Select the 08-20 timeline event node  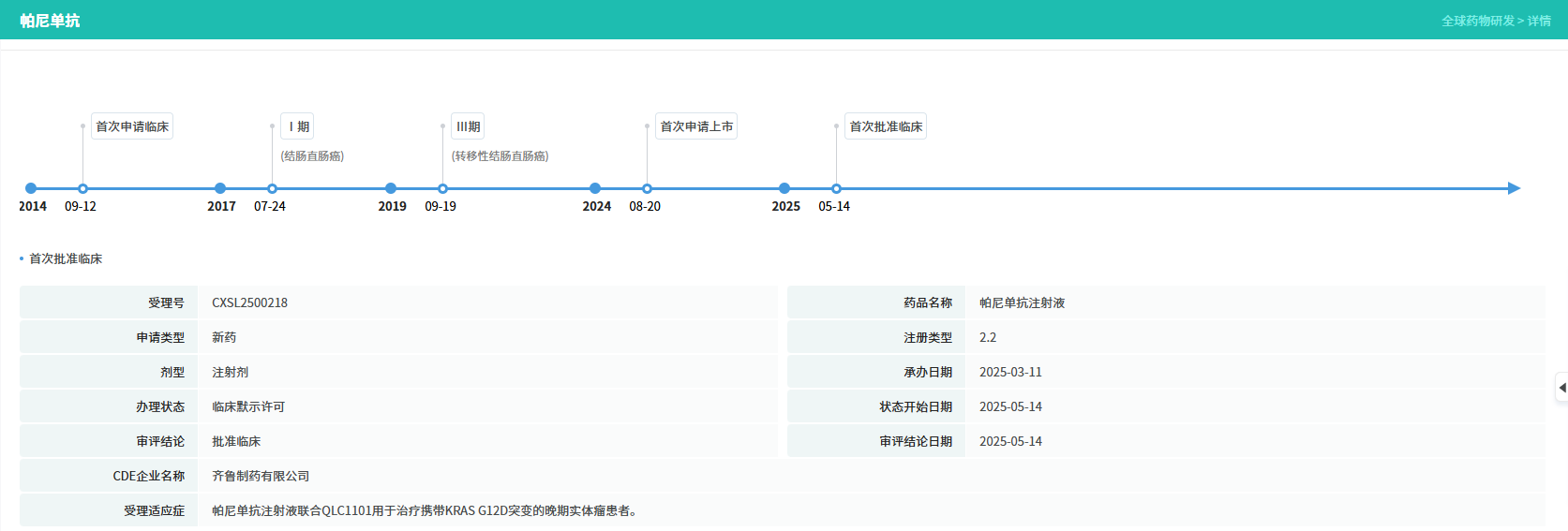tap(647, 188)
